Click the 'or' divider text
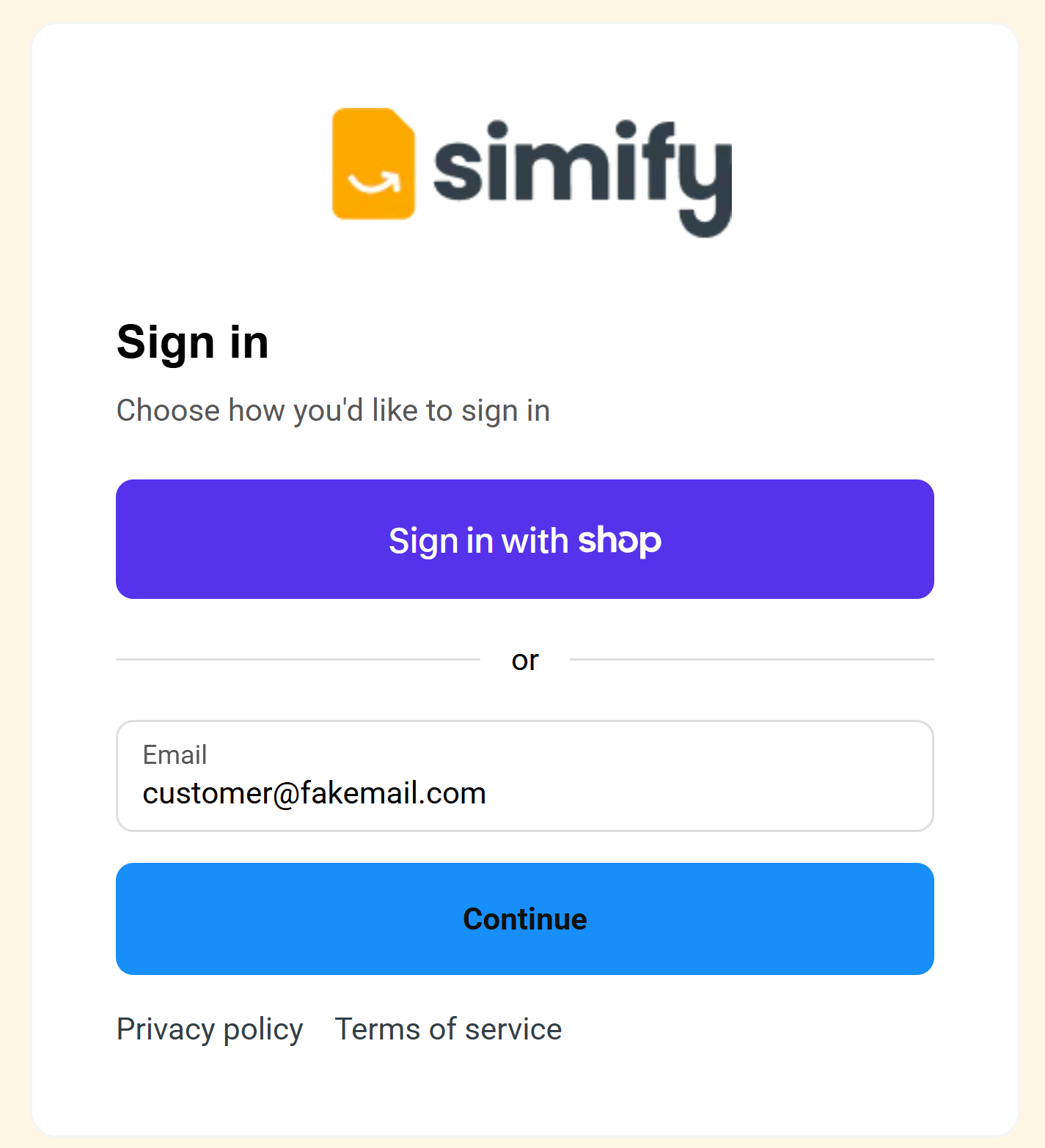The height and width of the screenshot is (1148, 1045). pos(525,660)
